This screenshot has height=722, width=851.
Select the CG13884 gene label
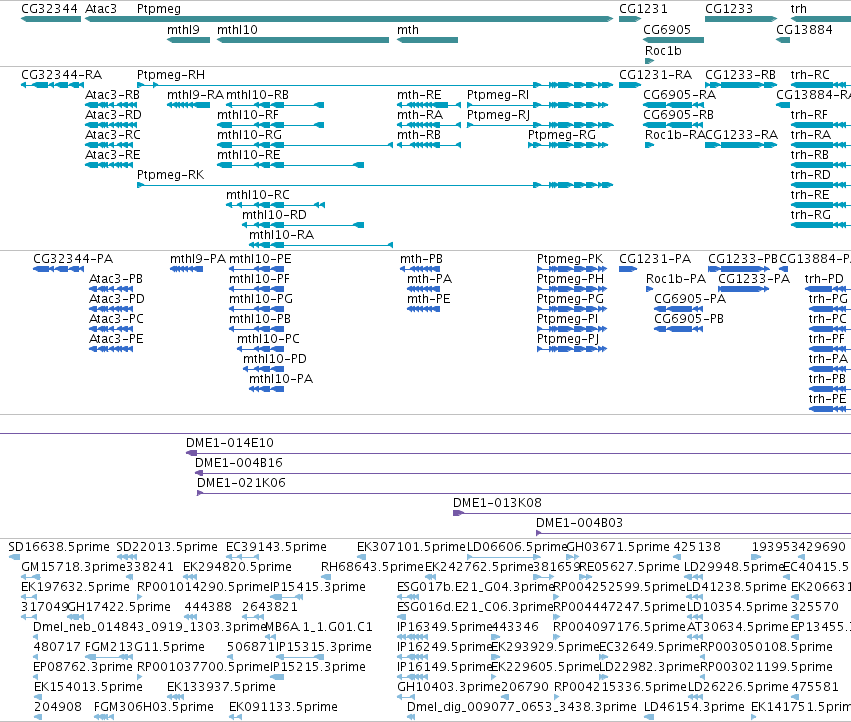[804, 30]
